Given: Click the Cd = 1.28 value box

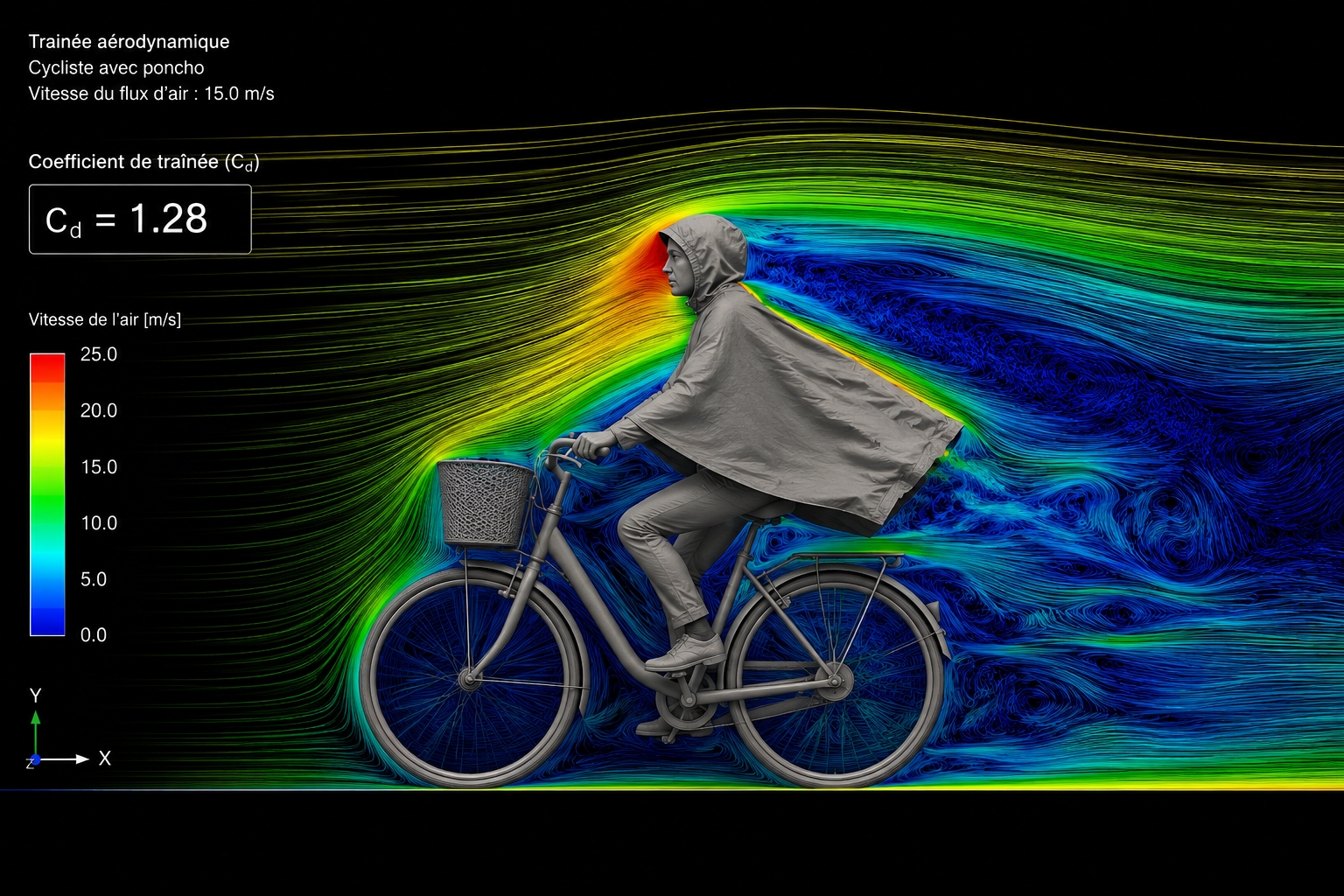Looking at the screenshot, I should (x=140, y=219).
